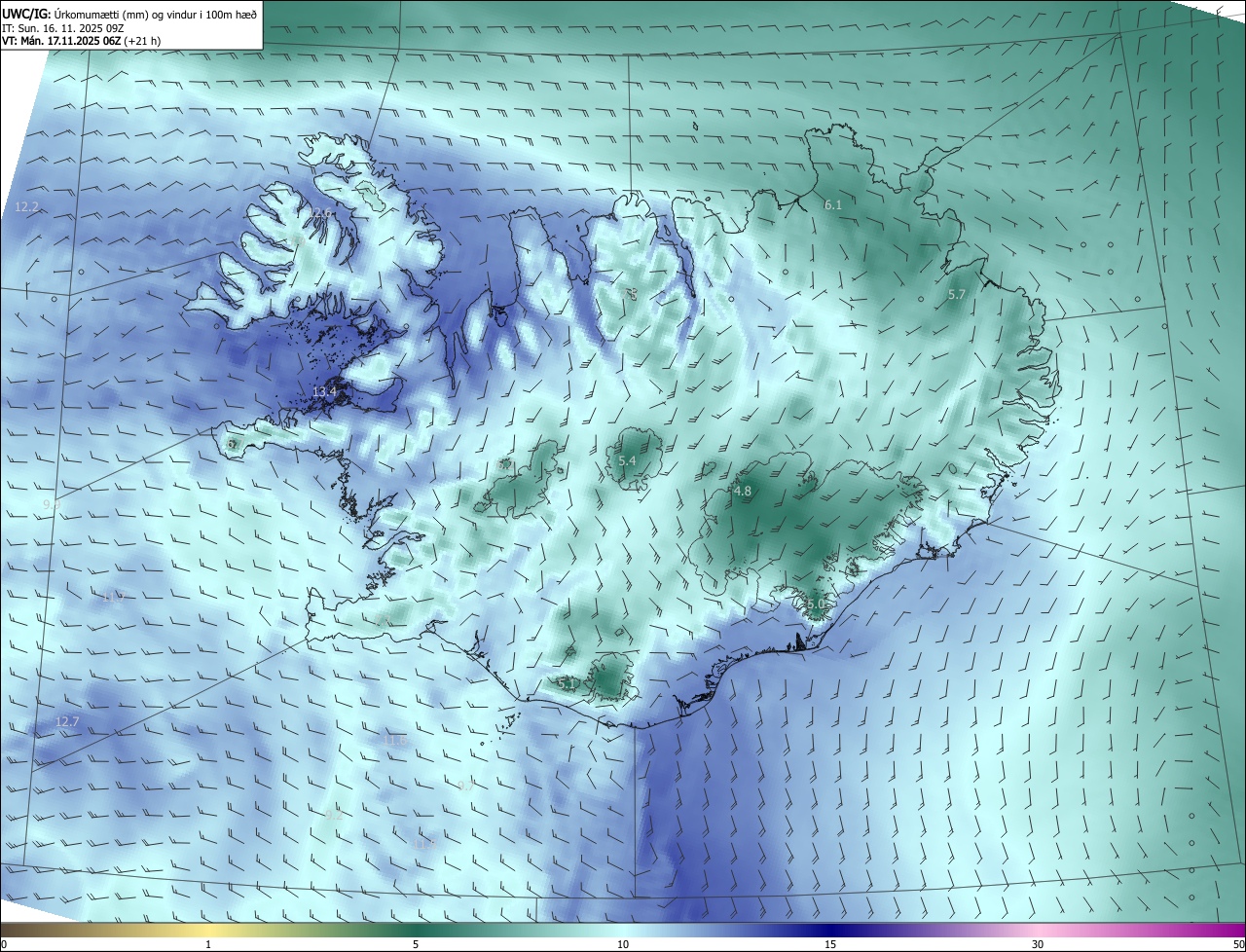
Task: Click the 5.0 value on the southeast coast
Action: [816, 604]
